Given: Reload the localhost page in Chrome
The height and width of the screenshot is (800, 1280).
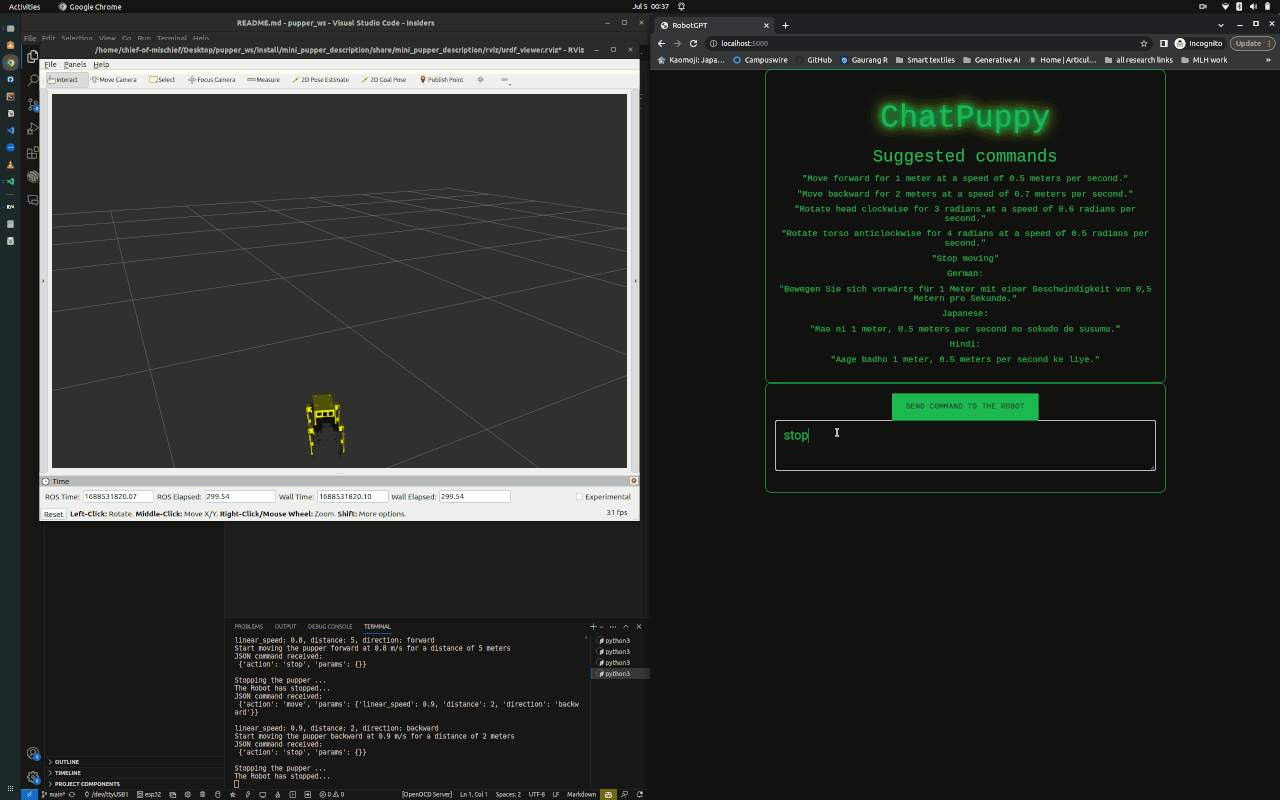Looking at the screenshot, I should [693, 43].
